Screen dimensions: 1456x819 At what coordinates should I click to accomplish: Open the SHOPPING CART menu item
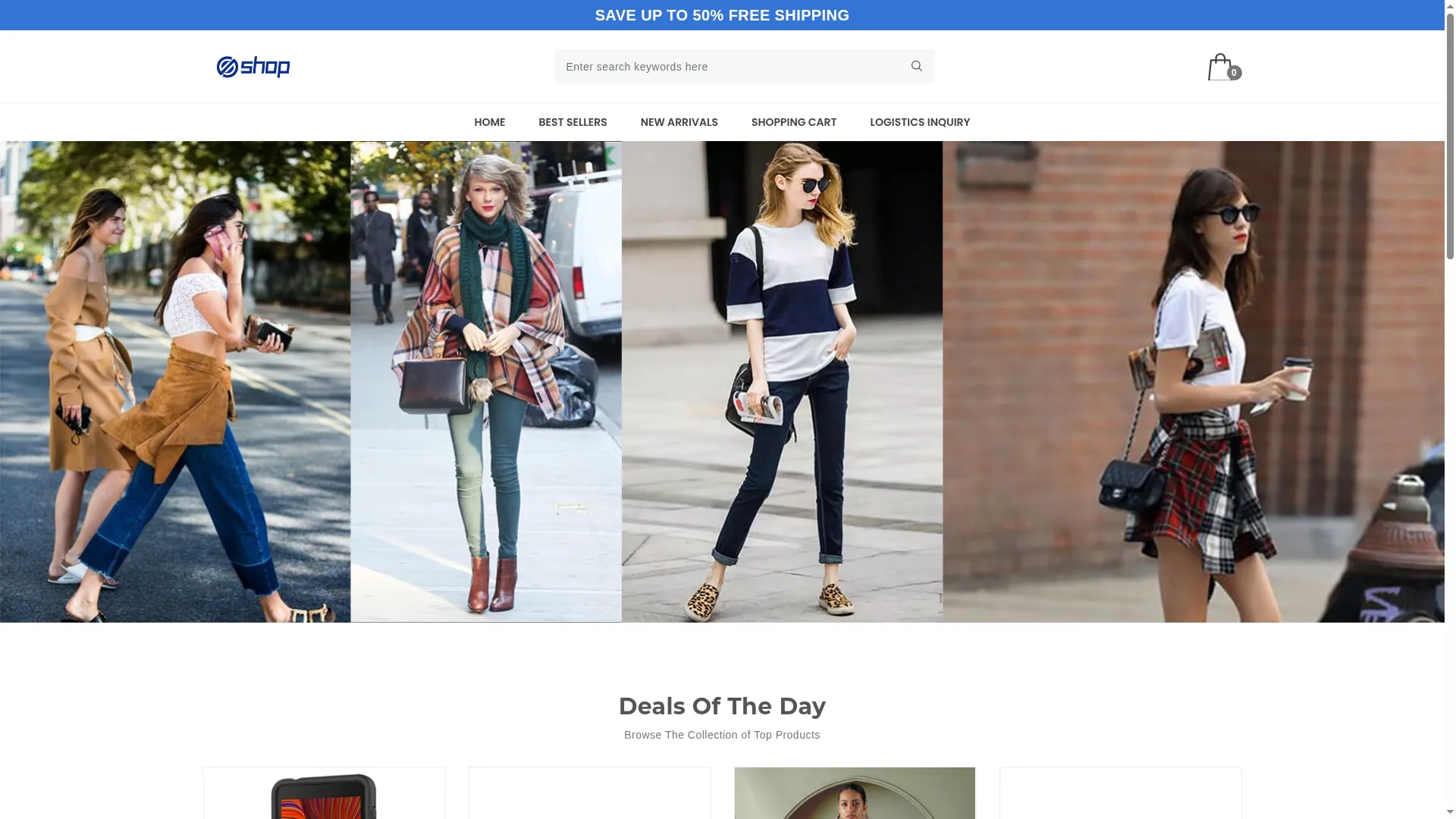tap(794, 122)
